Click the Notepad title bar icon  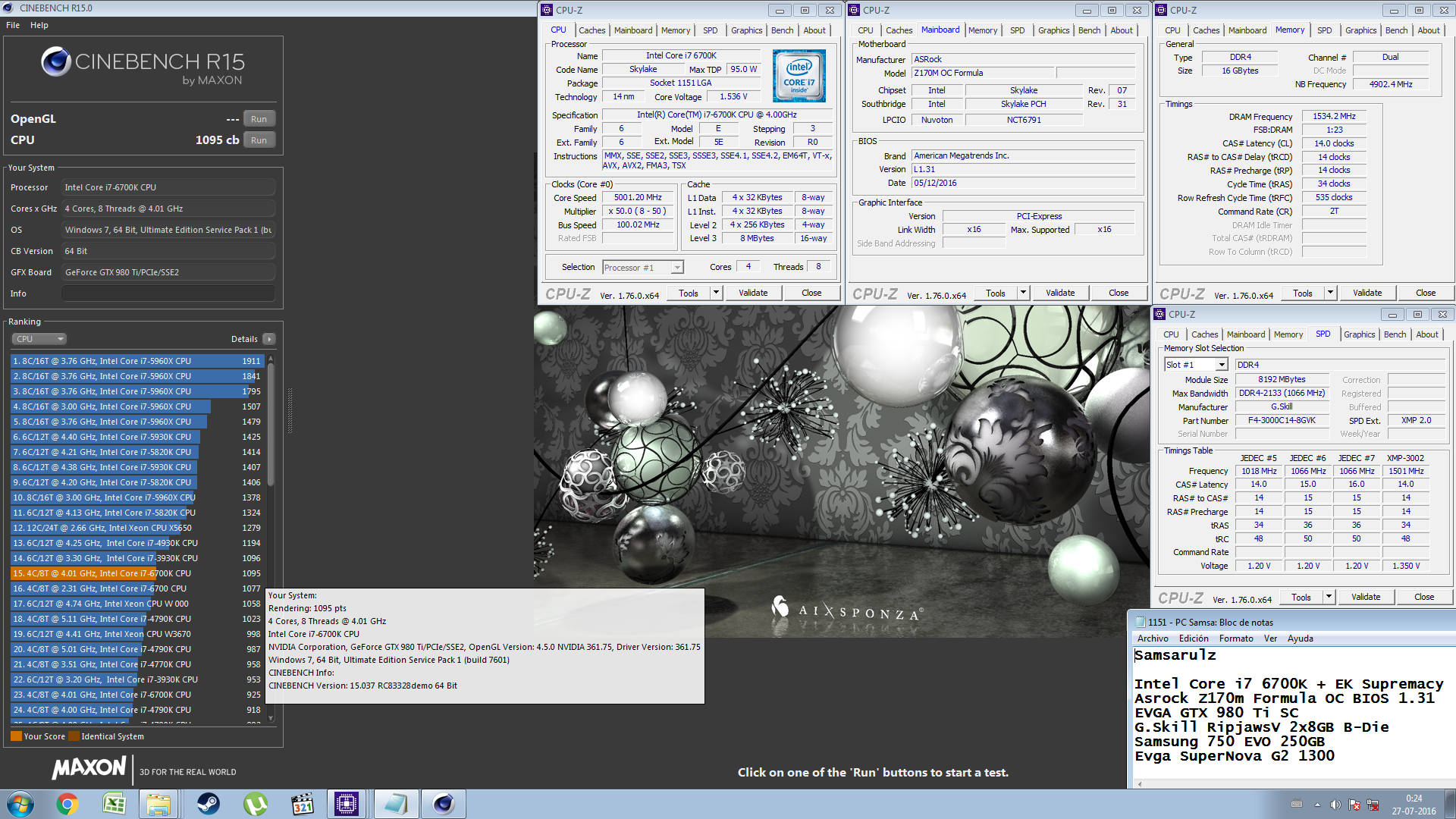pos(1139,622)
